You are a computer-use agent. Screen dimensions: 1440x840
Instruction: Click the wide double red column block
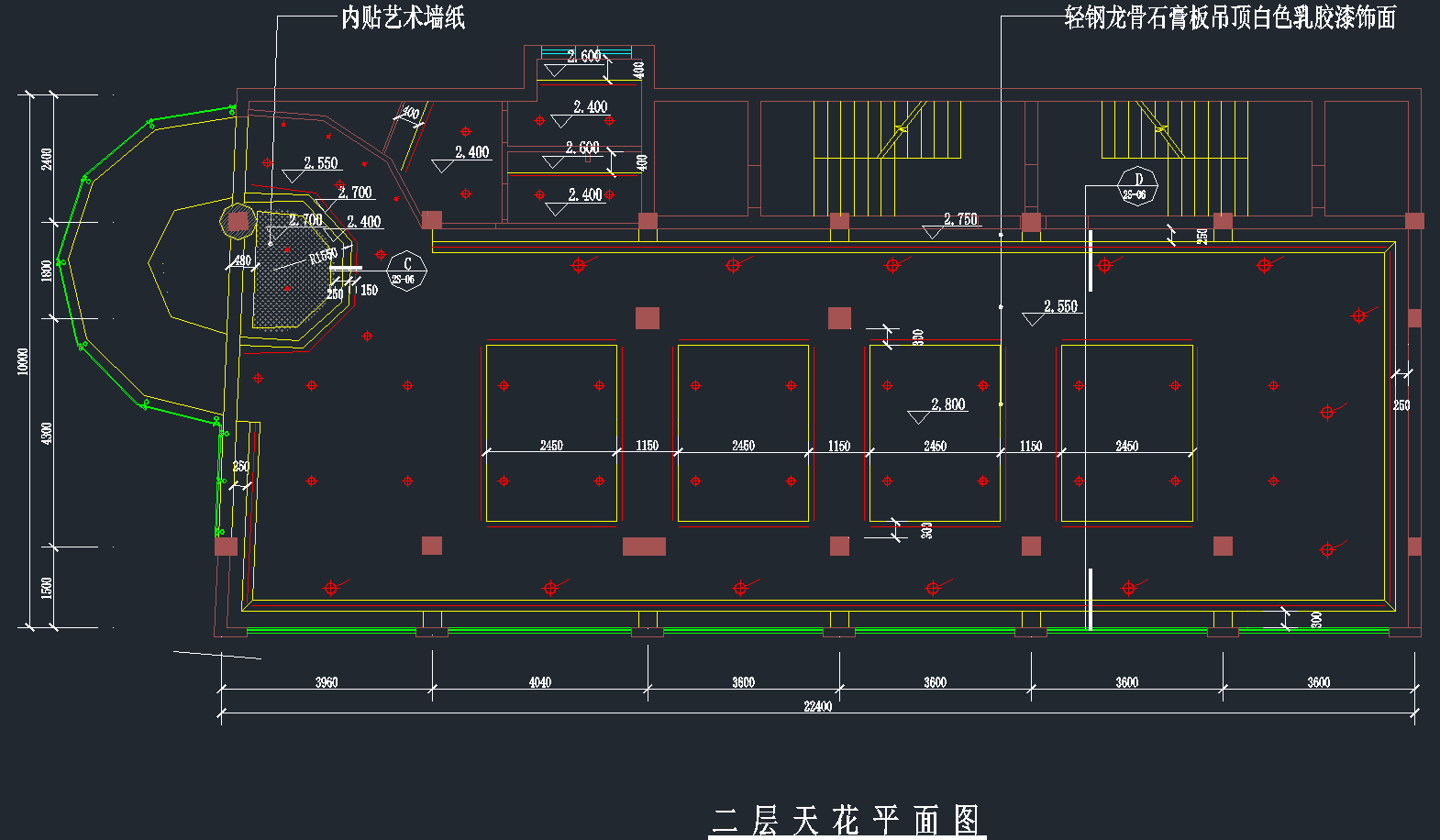644,547
